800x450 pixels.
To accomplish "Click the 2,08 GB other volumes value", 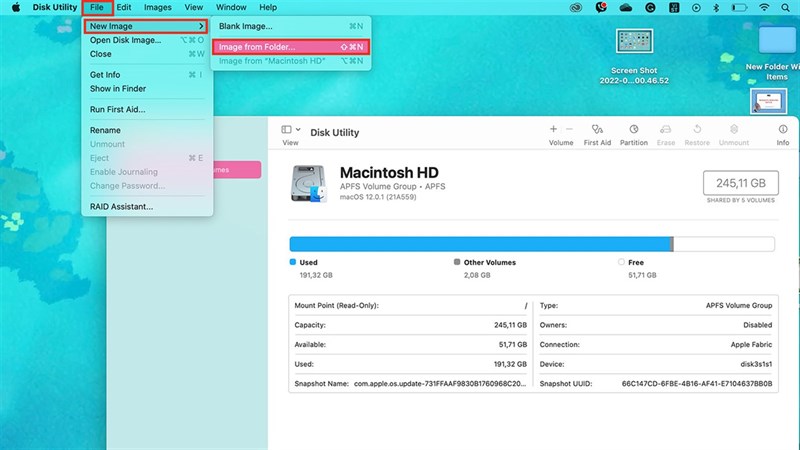I will [x=477, y=275].
